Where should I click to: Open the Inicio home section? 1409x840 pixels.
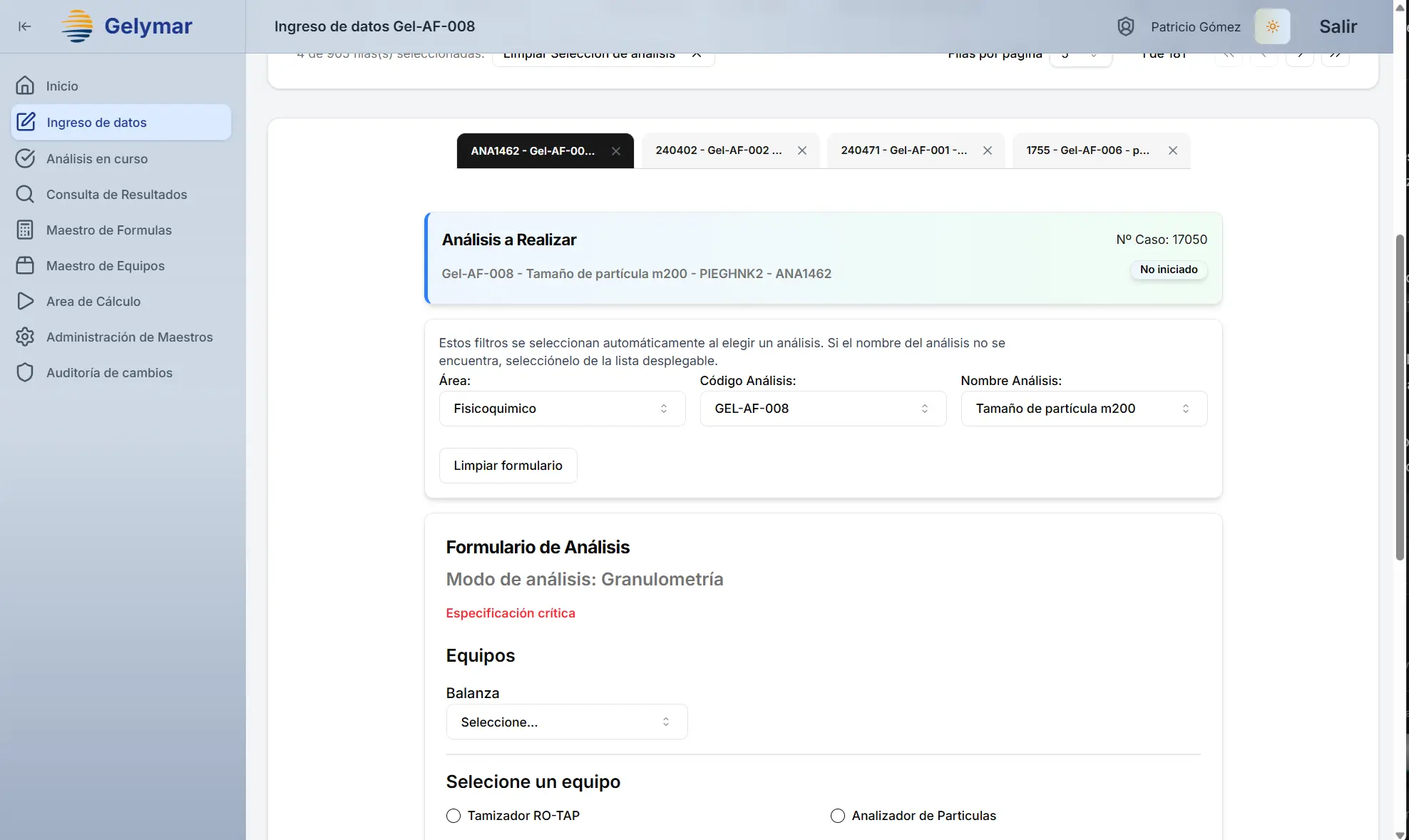62,86
